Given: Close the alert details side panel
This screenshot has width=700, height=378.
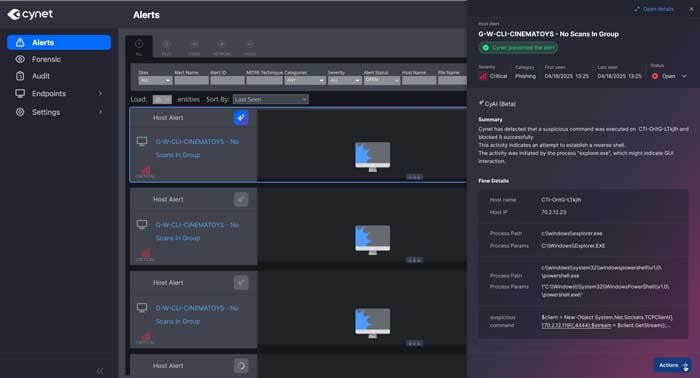Looking at the screenshot, I should coord(691,9).
